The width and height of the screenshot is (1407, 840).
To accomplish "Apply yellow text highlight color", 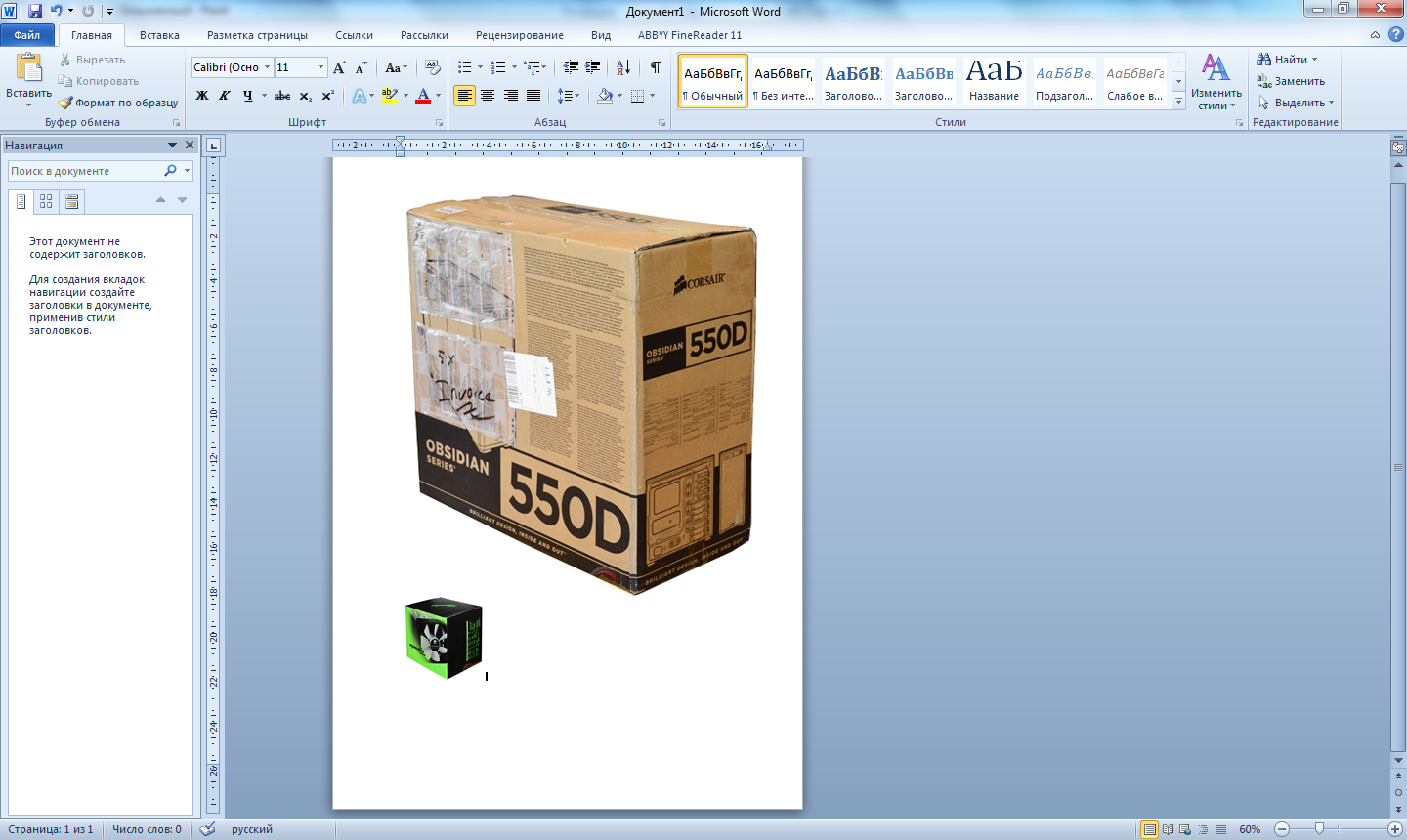I will click(389, 96).
